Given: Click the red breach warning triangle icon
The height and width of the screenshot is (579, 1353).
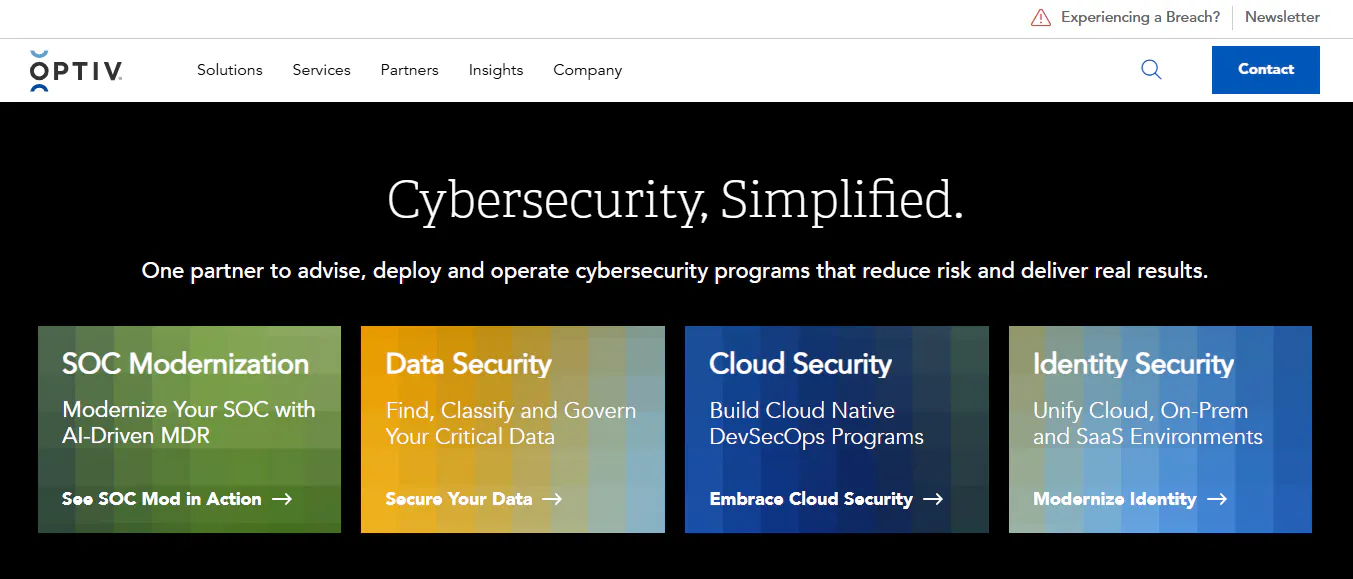Looking at the screenshot, I should click(1041, 17).
